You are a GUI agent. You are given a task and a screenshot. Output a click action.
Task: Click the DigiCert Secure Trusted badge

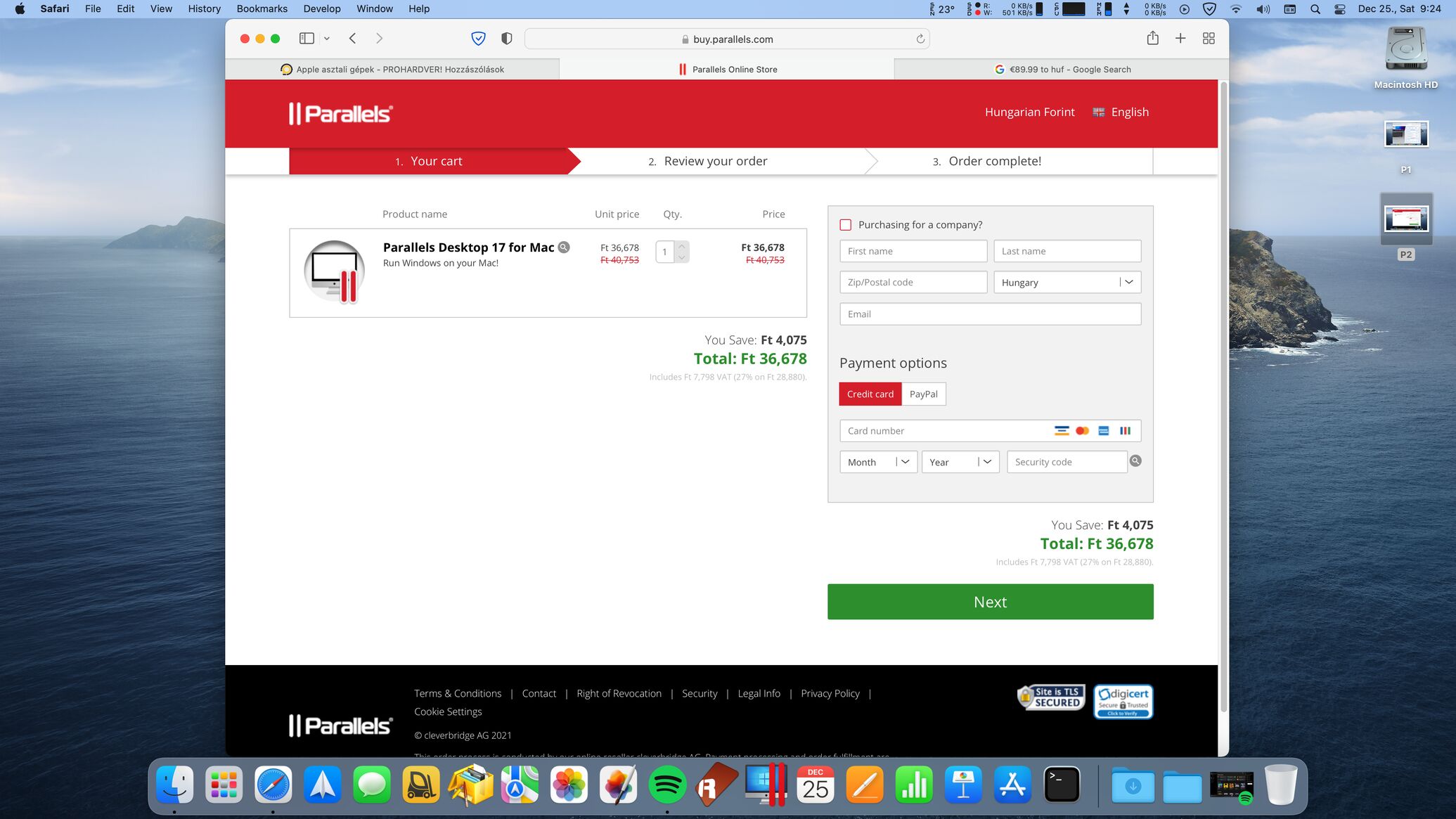pyautogui.click(x=1123, y=701)
